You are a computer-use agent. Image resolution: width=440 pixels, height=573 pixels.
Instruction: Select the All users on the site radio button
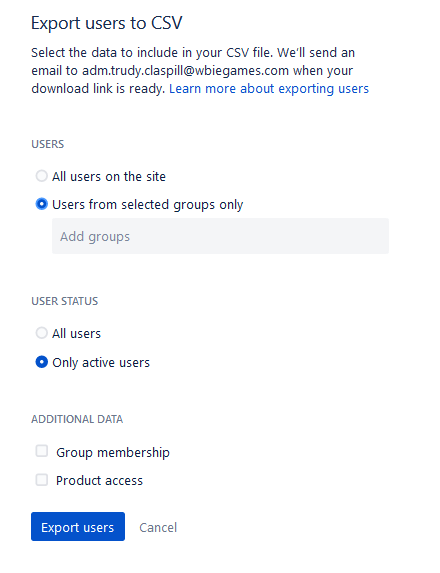(42, 176)
